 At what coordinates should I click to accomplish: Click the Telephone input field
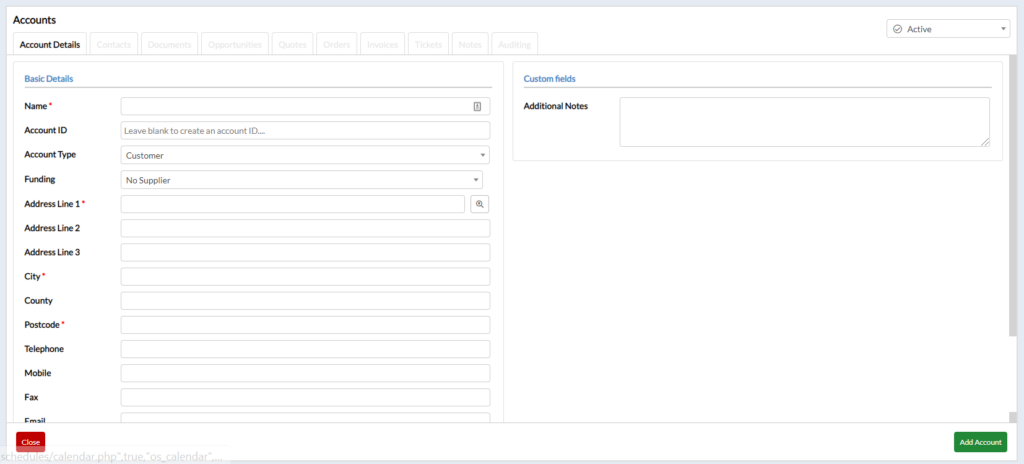tap(305, 349)
